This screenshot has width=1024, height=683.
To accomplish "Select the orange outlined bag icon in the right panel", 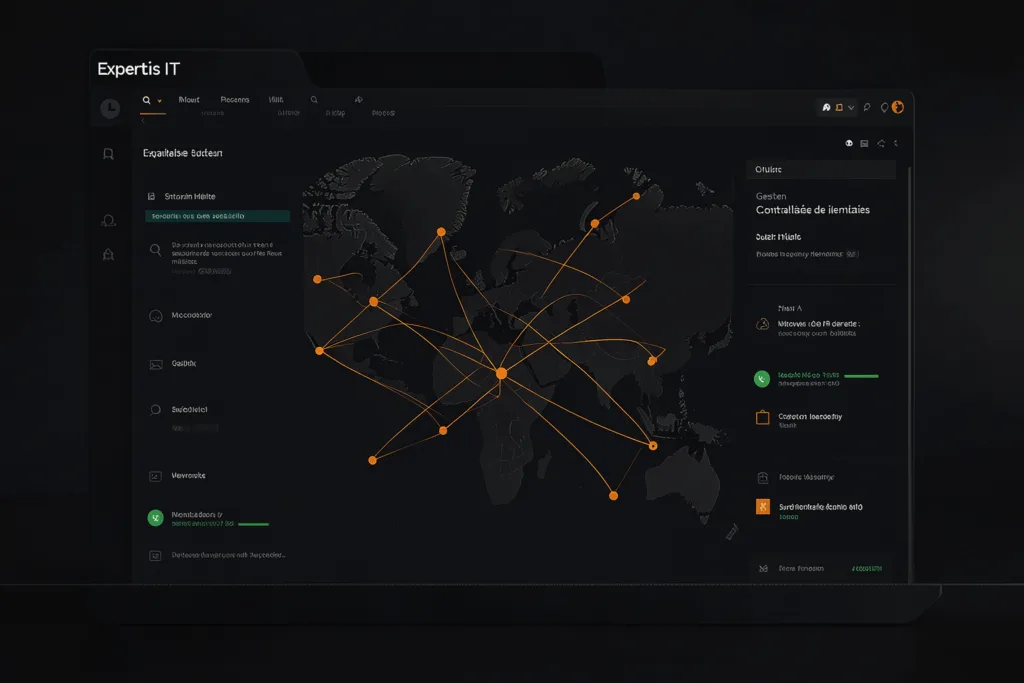I will click(762, 417).
